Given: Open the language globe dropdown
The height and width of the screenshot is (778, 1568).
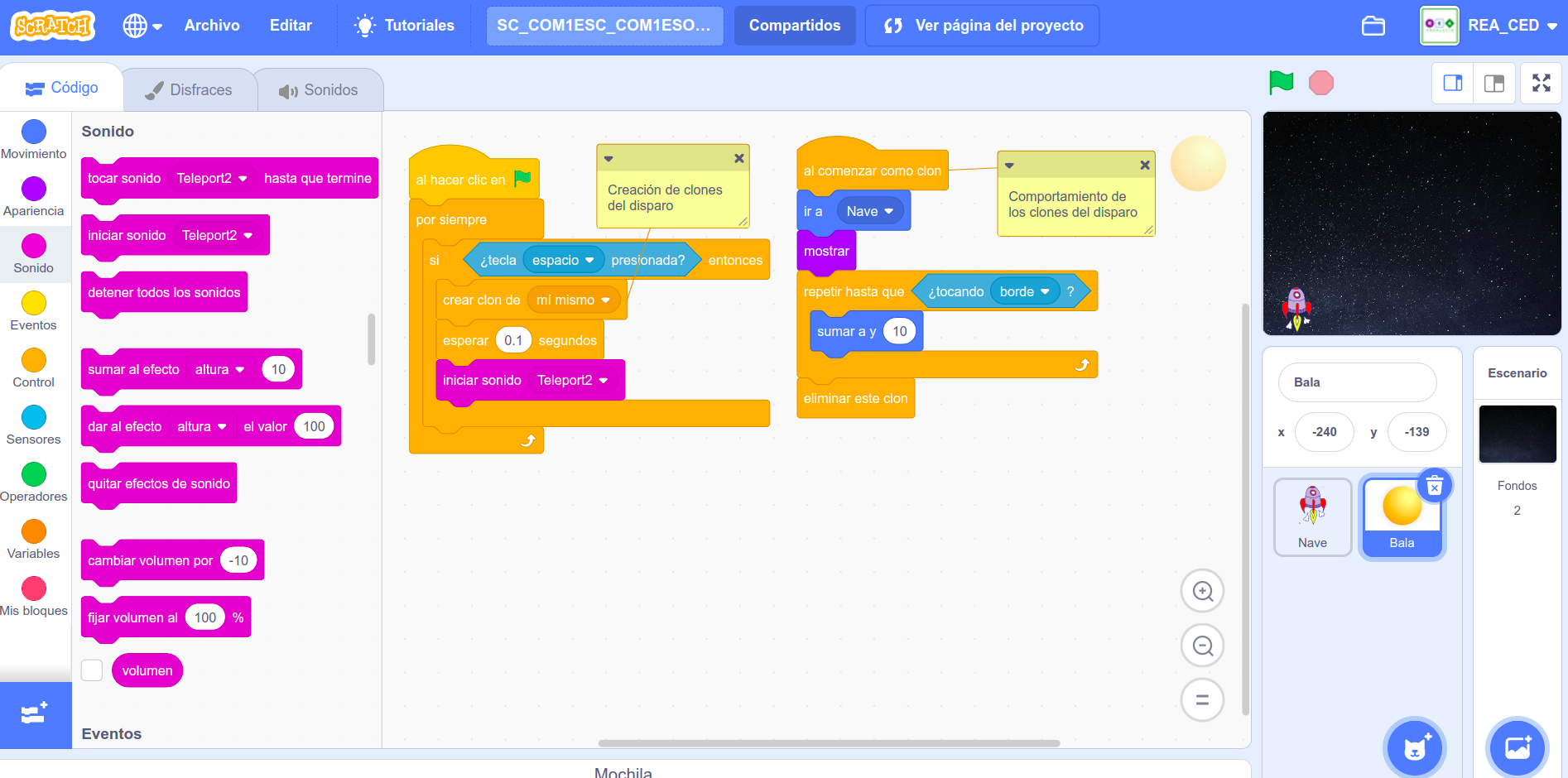Looking at the screenshot, I should pyautogui.click(x=142, y=26).
